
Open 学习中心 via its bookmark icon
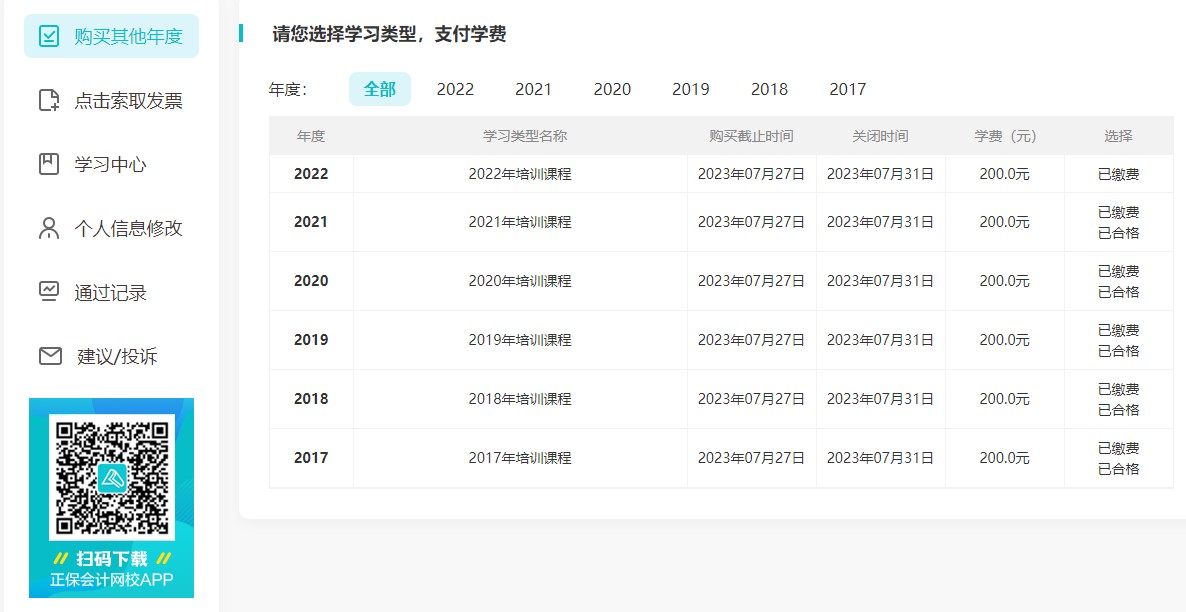tap(46, 163)
